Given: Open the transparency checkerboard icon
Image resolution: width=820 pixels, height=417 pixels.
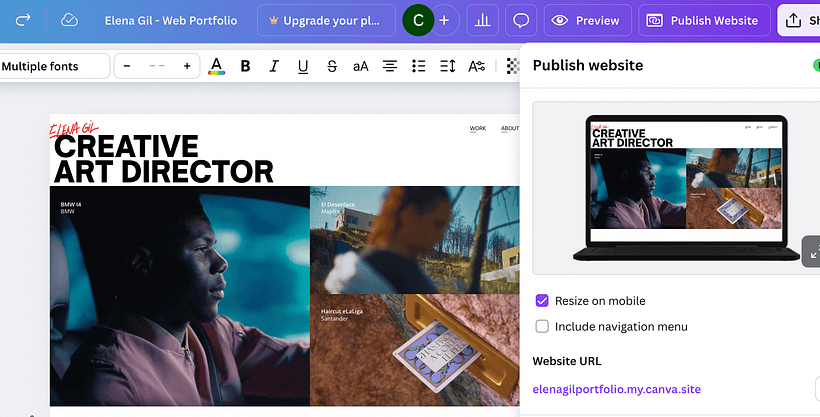Looking at the screenshot, I should coord(513,66).
